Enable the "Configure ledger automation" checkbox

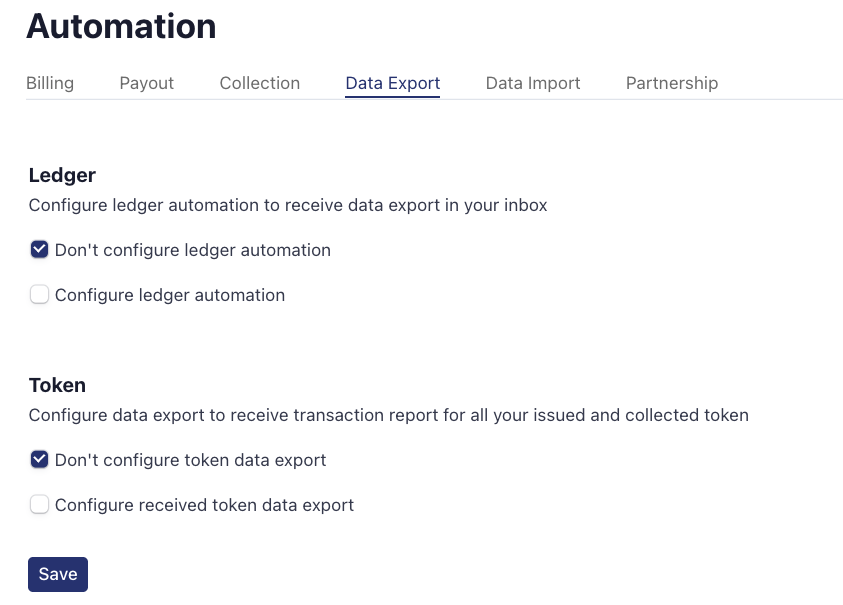click(x=39, y=295)
